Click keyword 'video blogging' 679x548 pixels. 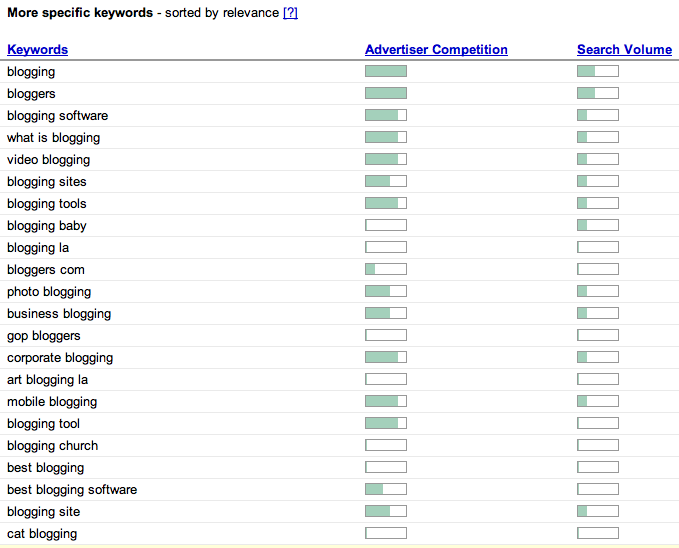pos(48,160)
